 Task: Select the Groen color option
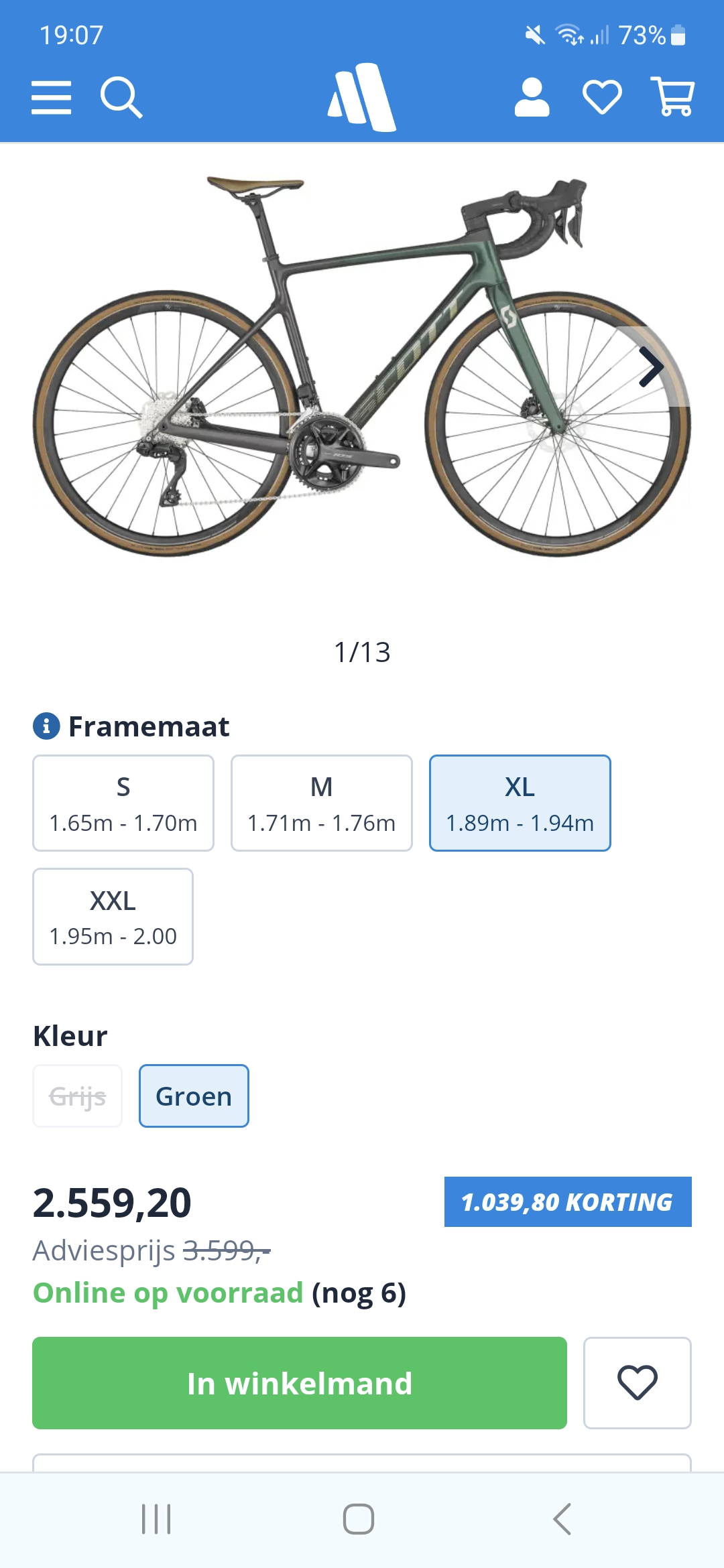tap(194, 1096)
